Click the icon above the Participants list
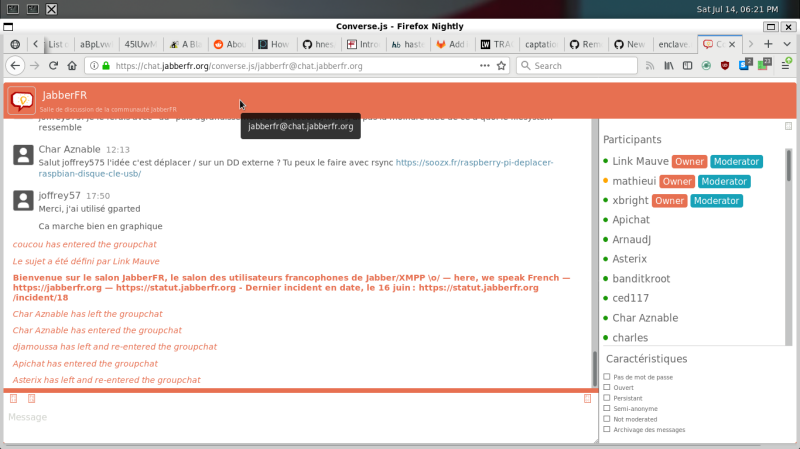 point(788,126)
